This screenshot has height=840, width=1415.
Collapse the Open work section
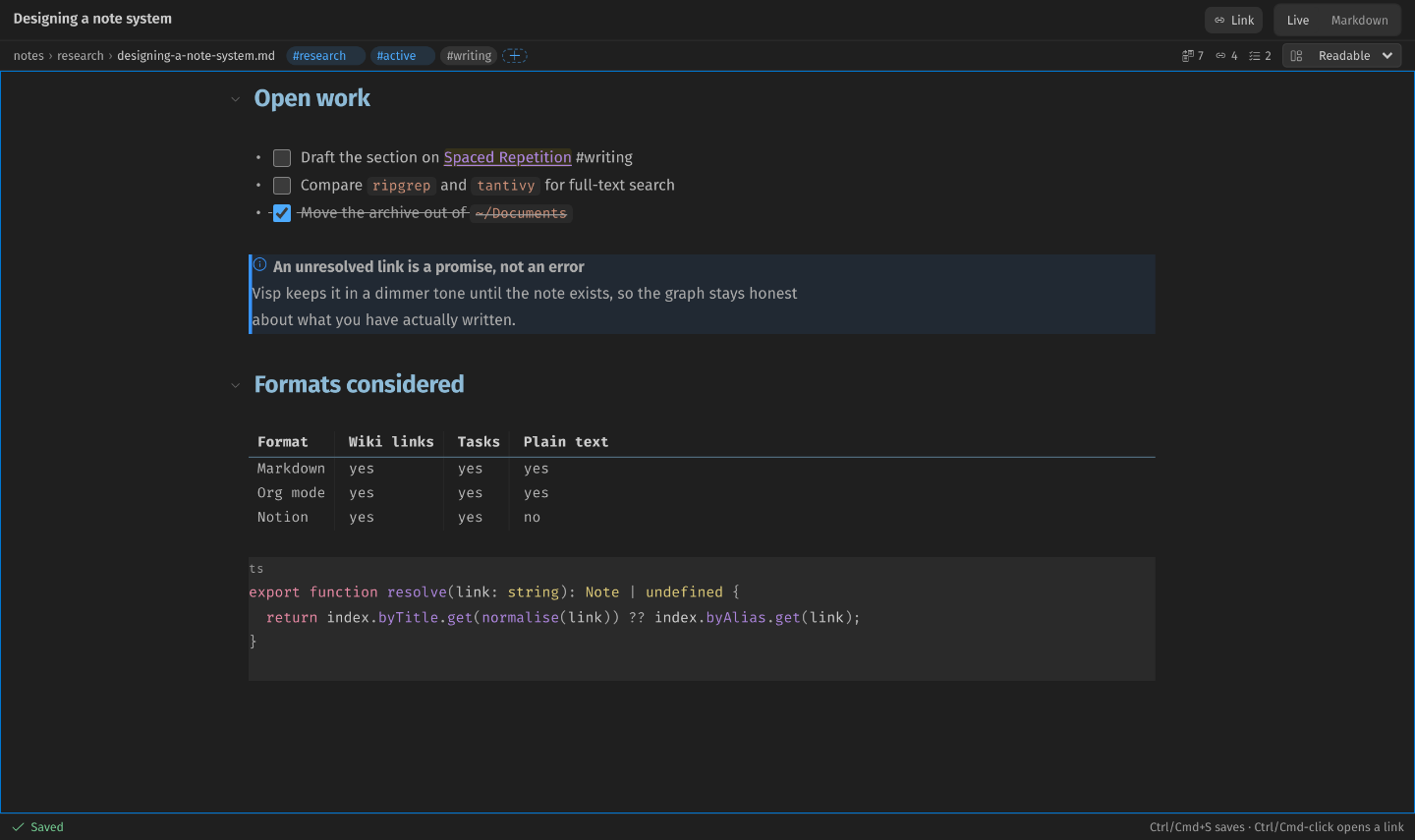click(x=235, y=99)
